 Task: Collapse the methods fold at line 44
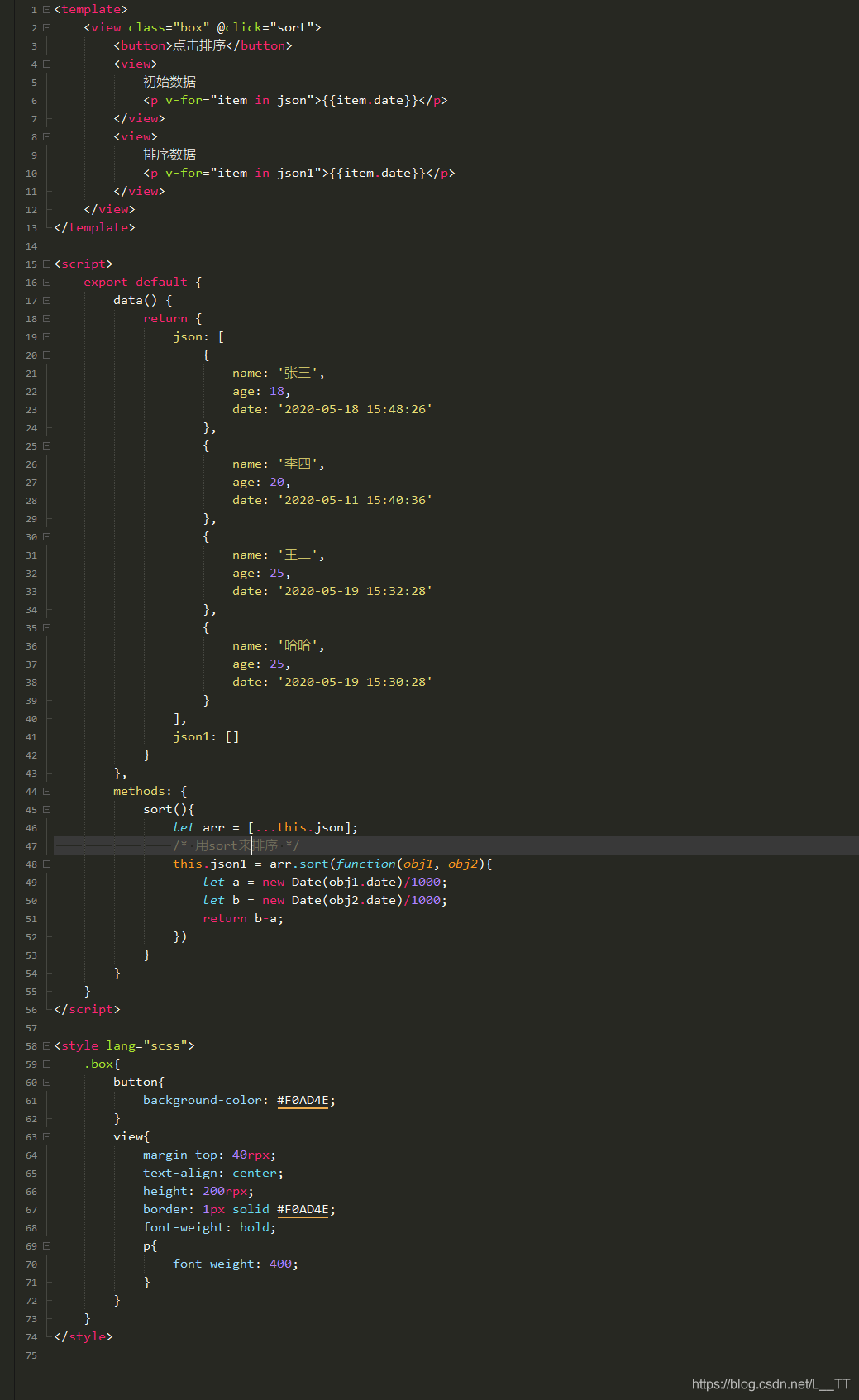tap(46, 791)
